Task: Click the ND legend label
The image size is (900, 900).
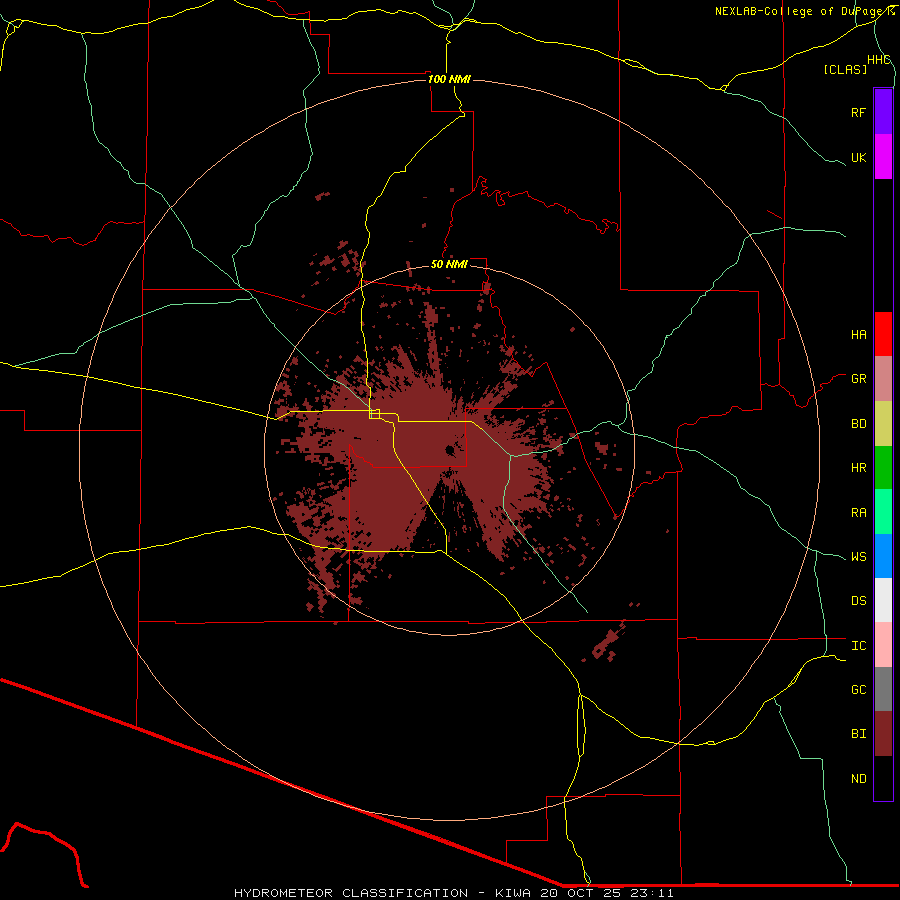Action: [858, 779]
